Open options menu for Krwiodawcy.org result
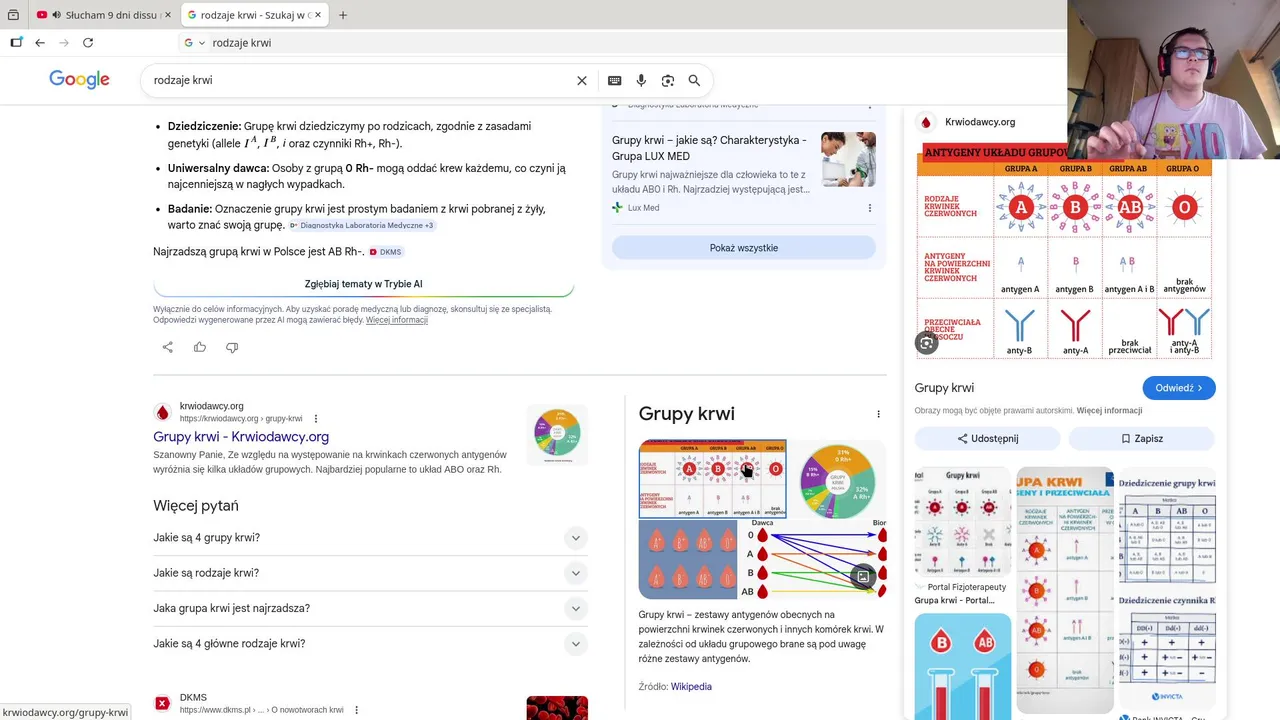 coord(316,419)
